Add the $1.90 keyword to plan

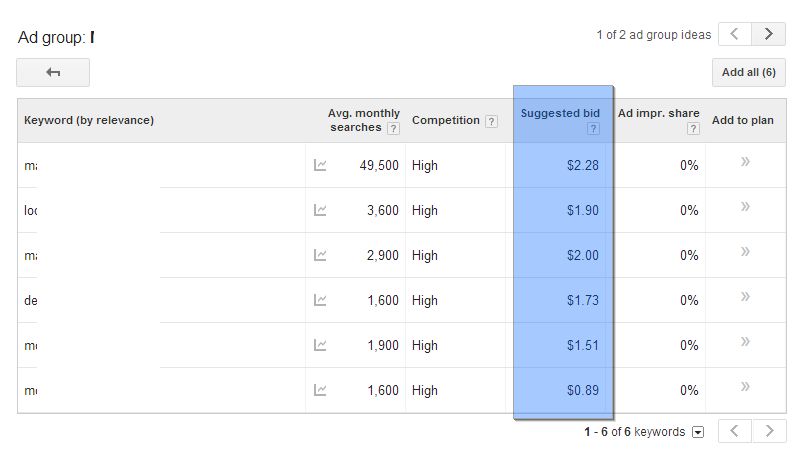coord(745,207)
